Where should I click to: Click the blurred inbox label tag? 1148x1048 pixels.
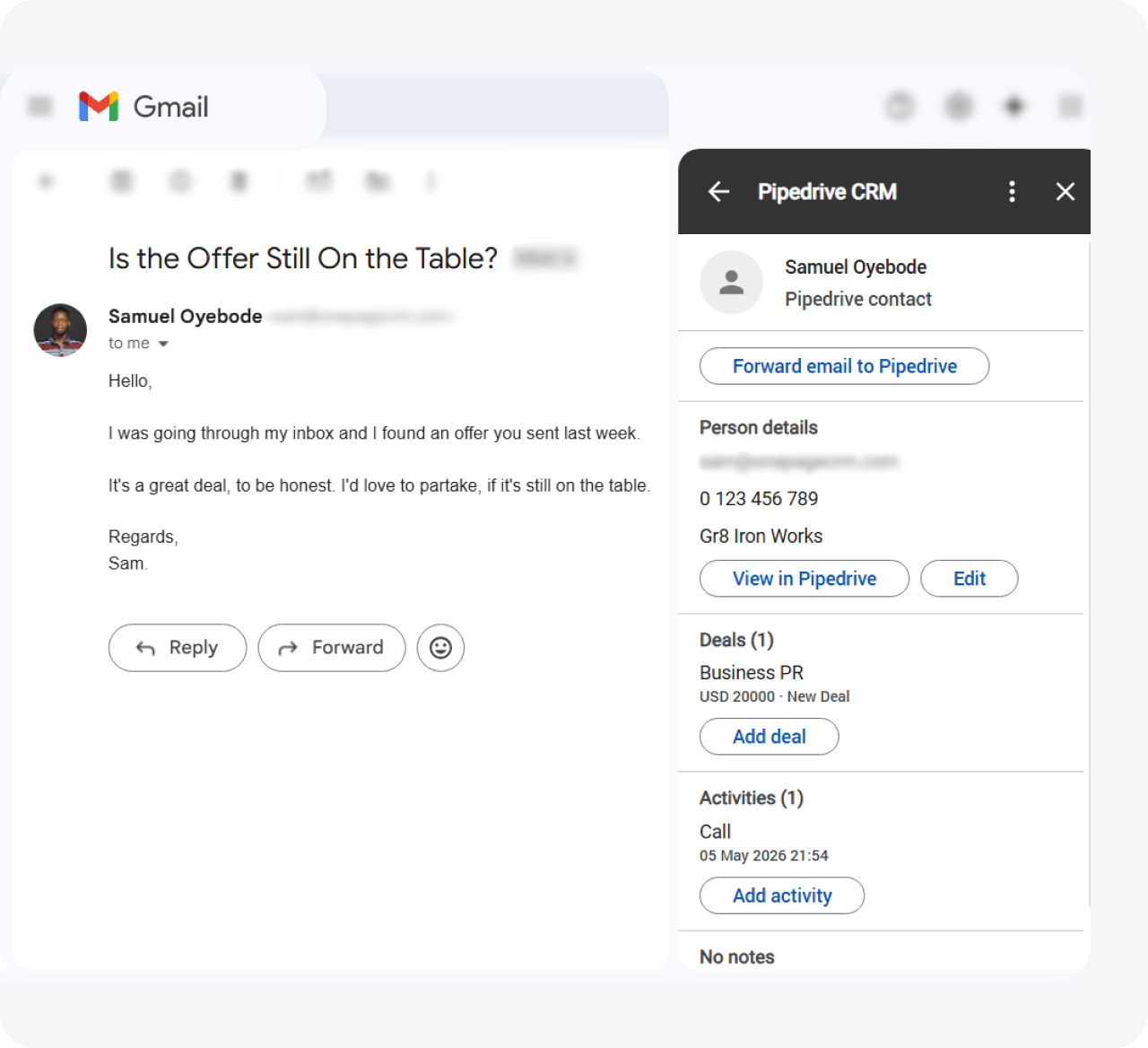click(x=546, y=258)
